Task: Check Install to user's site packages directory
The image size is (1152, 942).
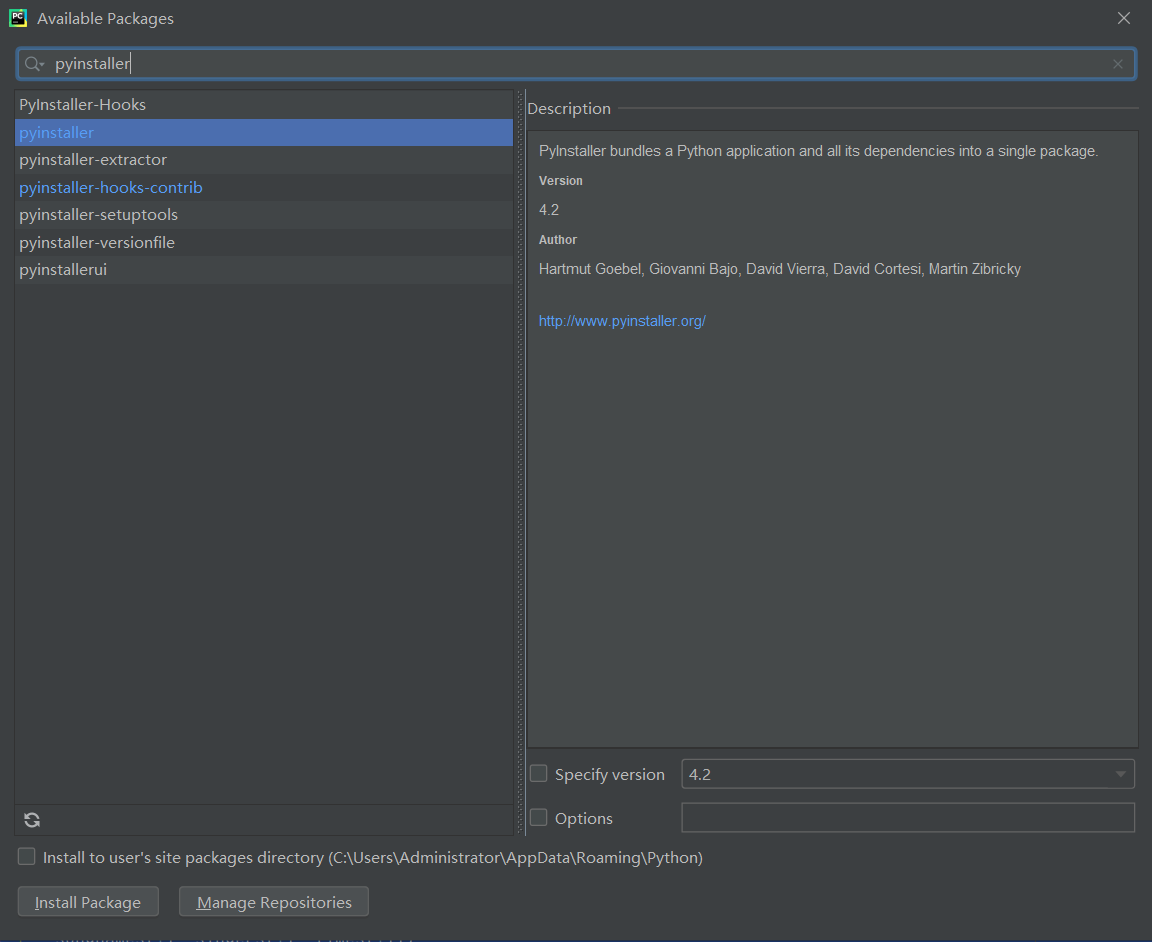Action: (x=26, y=857)
